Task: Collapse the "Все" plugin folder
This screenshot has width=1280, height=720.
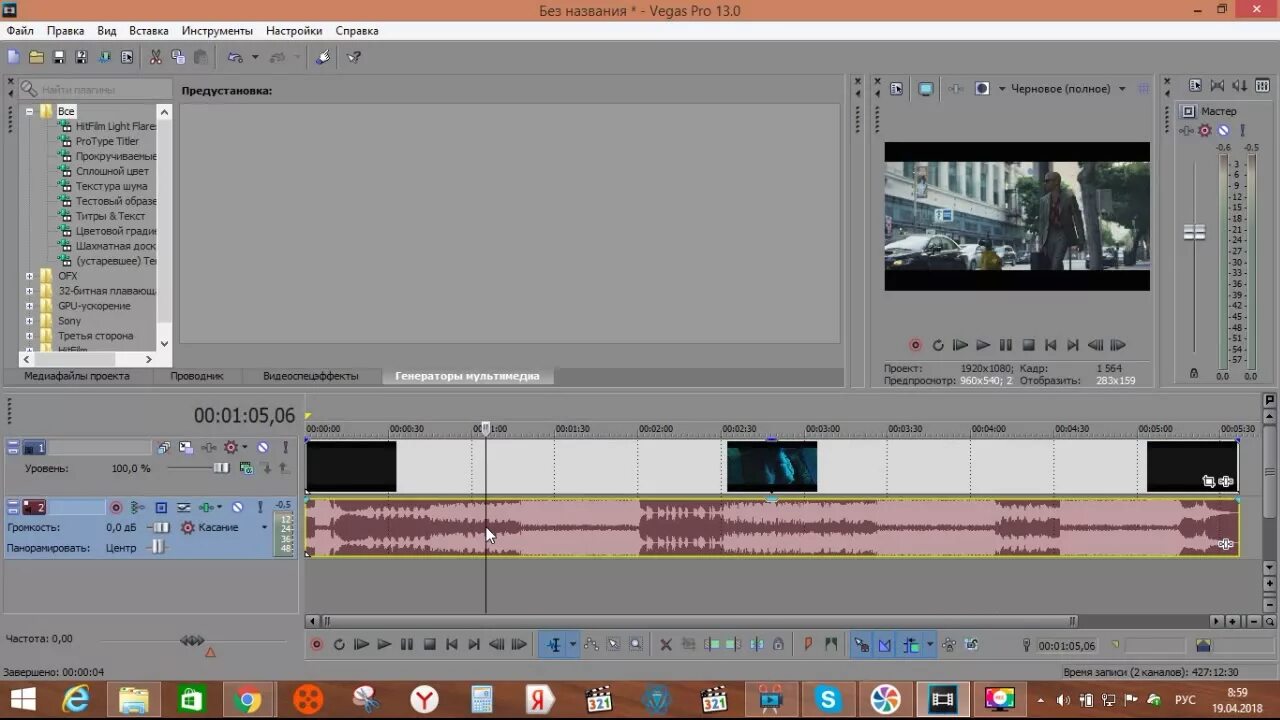Action: tap(30, 111)
